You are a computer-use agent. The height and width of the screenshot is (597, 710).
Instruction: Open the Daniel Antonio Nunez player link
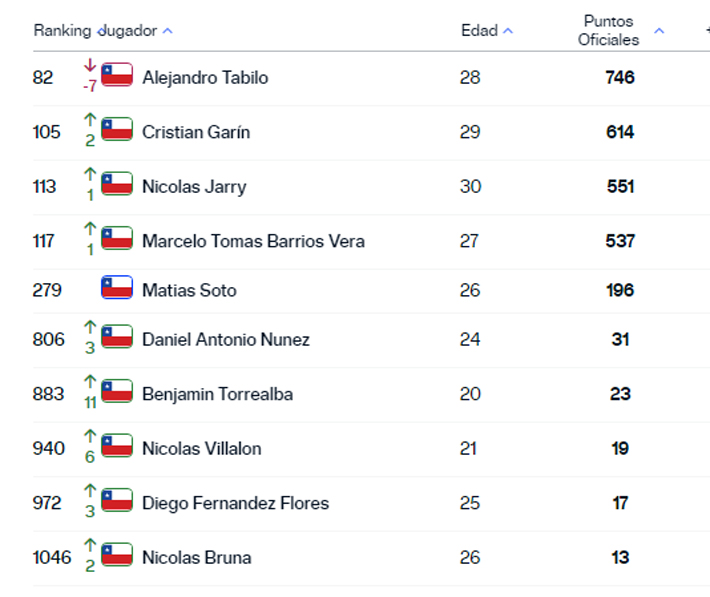click(225, 339)
